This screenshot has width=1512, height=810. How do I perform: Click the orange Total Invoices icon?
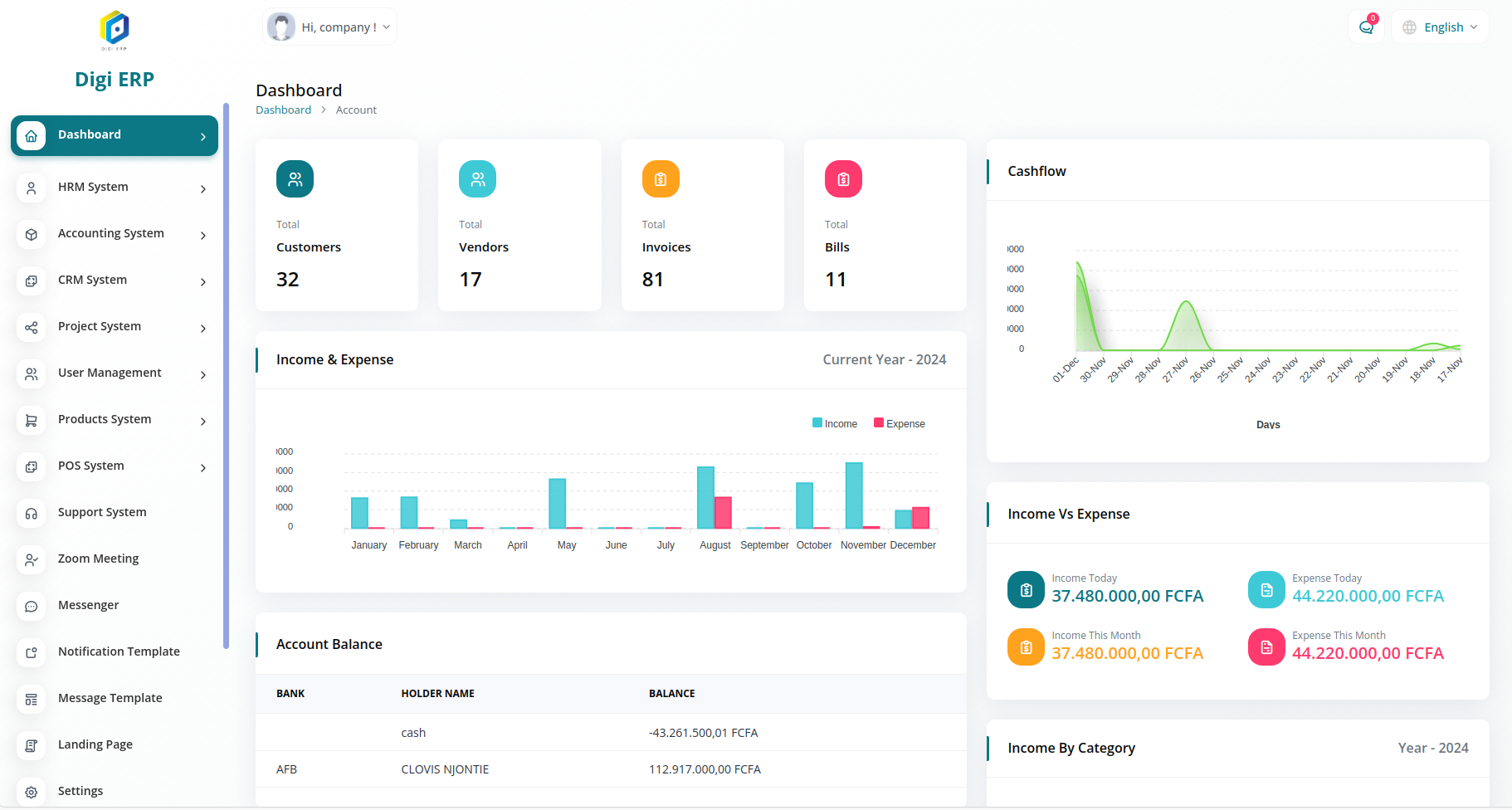(661, 179)
